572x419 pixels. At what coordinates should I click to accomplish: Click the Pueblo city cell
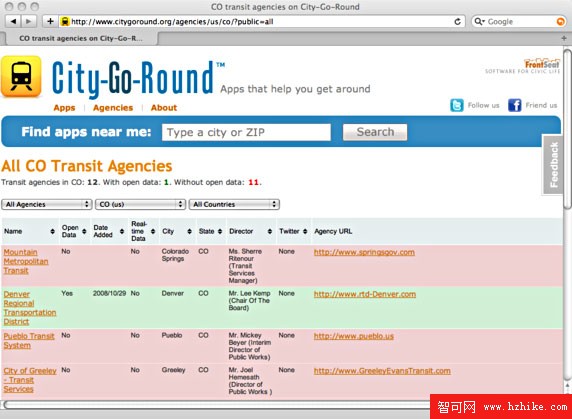(172, 335)
